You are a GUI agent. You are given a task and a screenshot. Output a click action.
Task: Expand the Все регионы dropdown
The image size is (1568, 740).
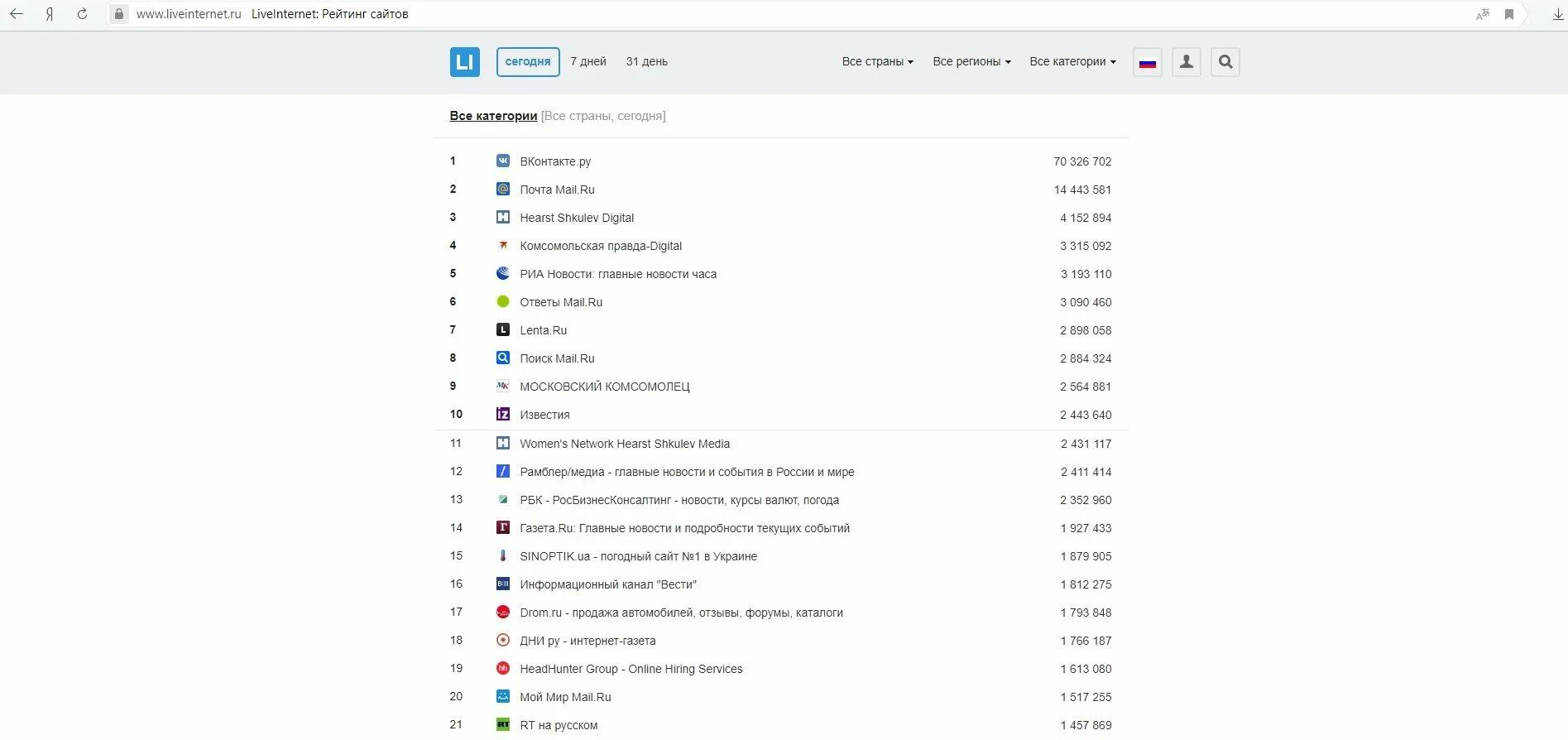[x=971, y=61]
